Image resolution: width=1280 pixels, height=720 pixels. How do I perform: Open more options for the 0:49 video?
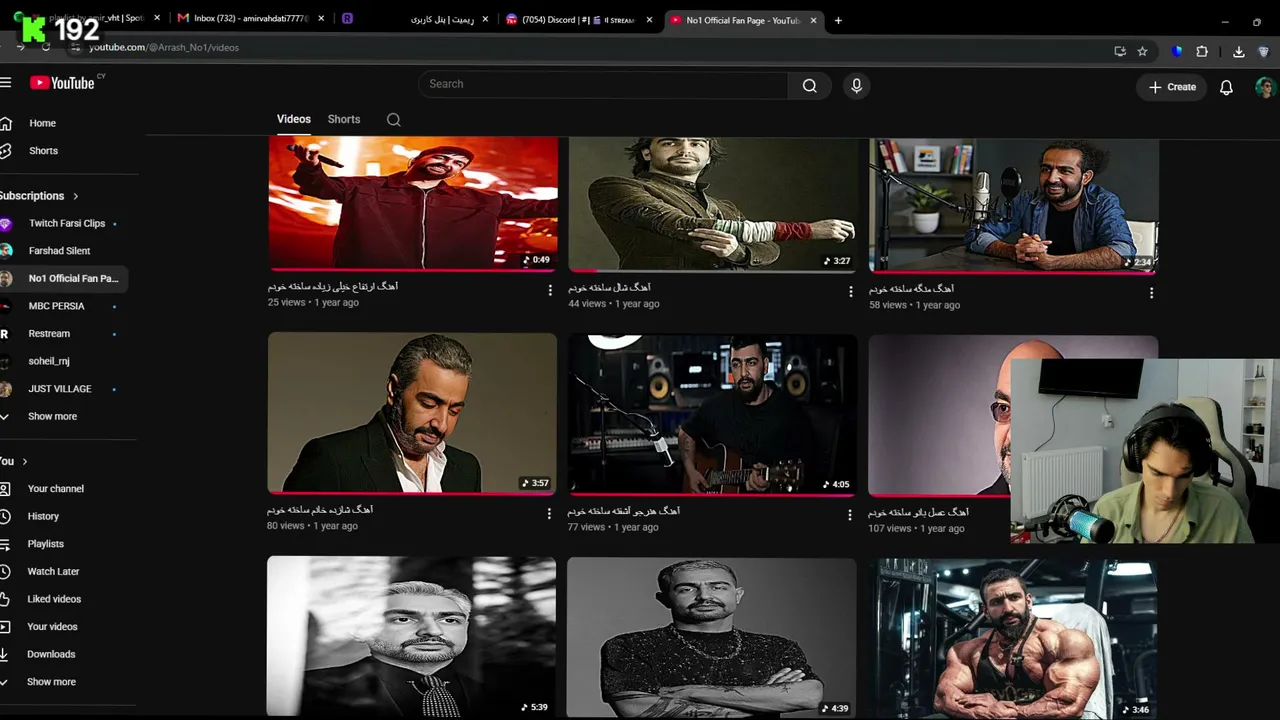point(550,291)
